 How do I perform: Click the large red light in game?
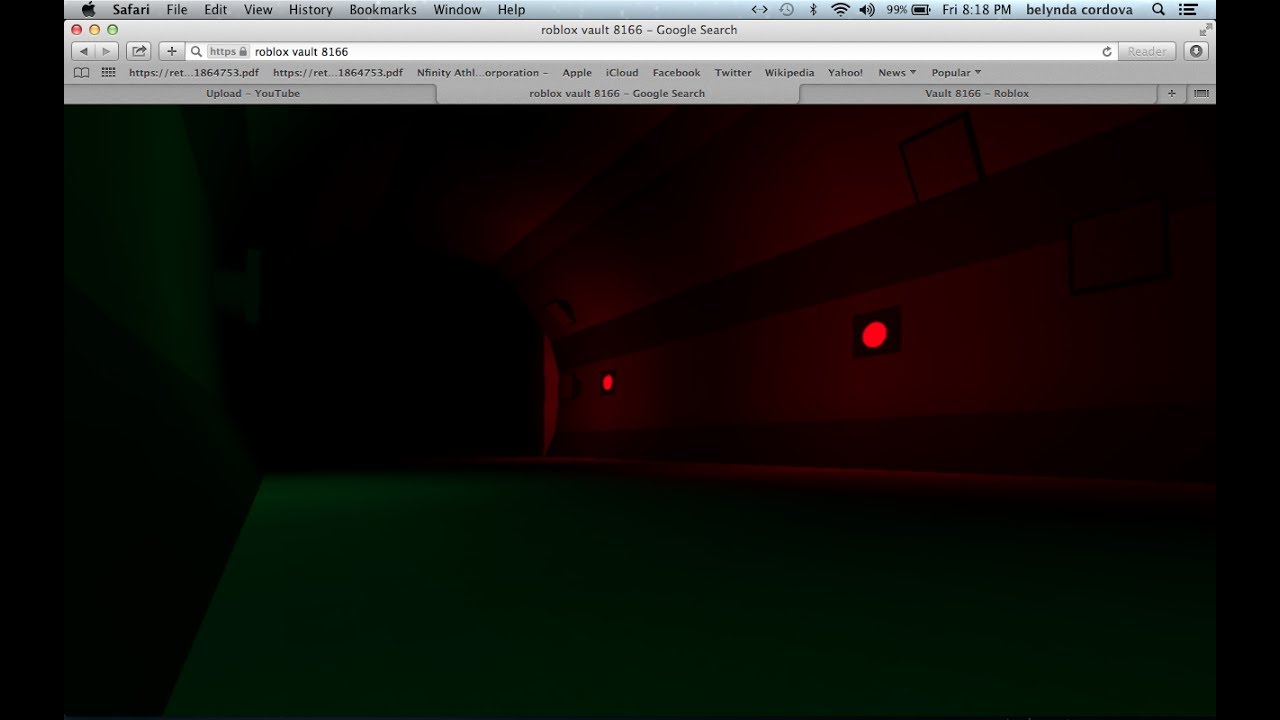874,335
